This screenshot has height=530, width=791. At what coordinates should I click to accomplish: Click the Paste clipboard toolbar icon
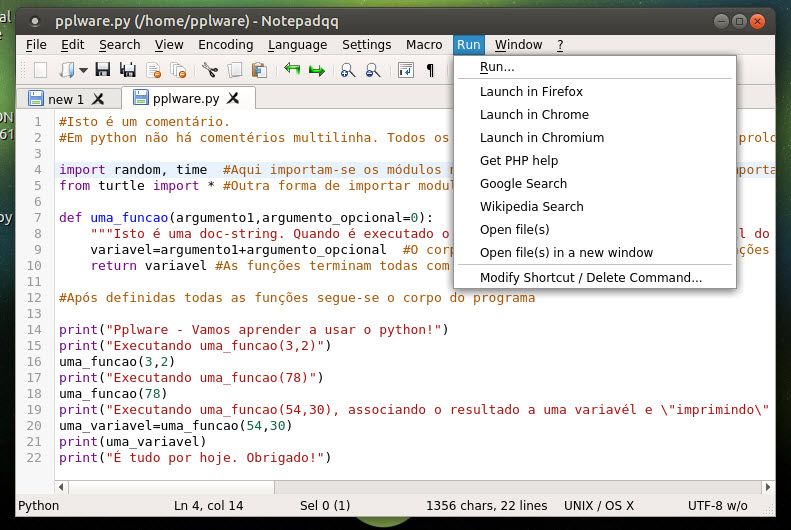(260, 70)
